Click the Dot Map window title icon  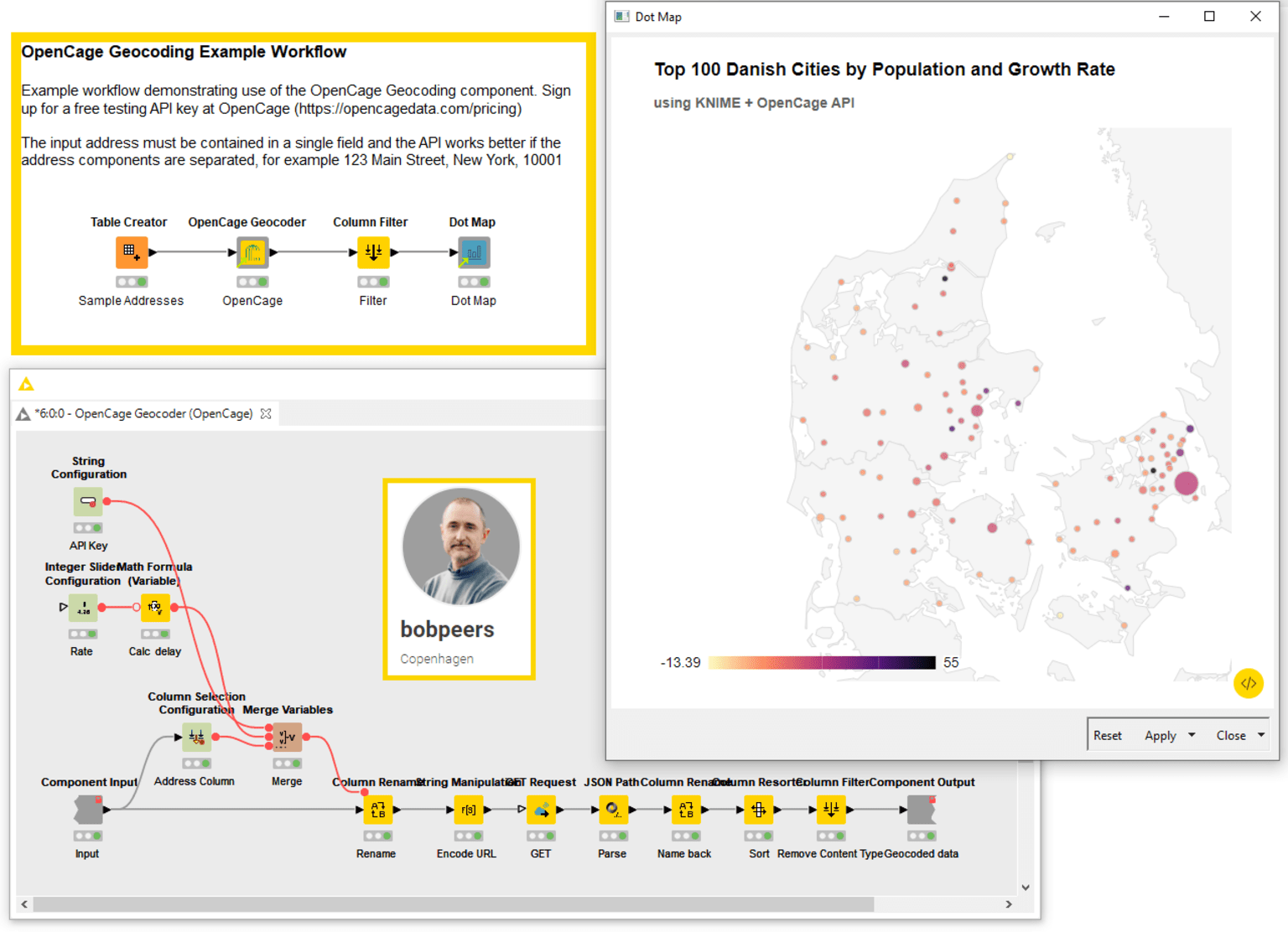(x=622, y=17)
